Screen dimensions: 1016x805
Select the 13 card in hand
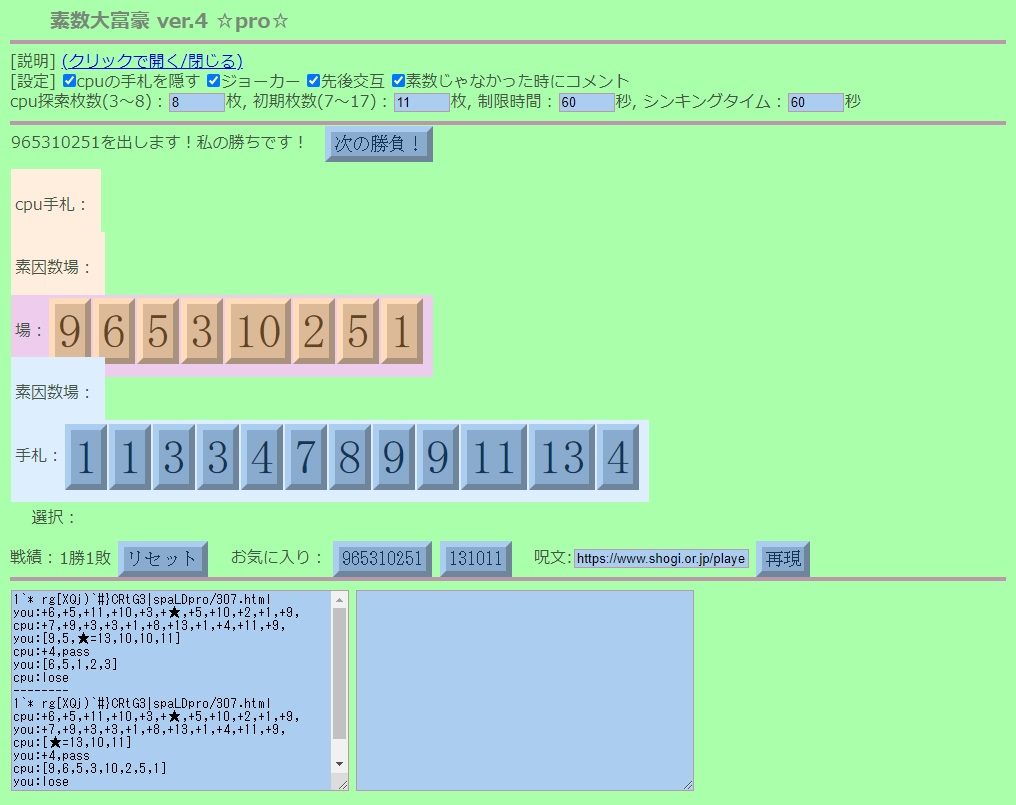(x=562, y=457)
